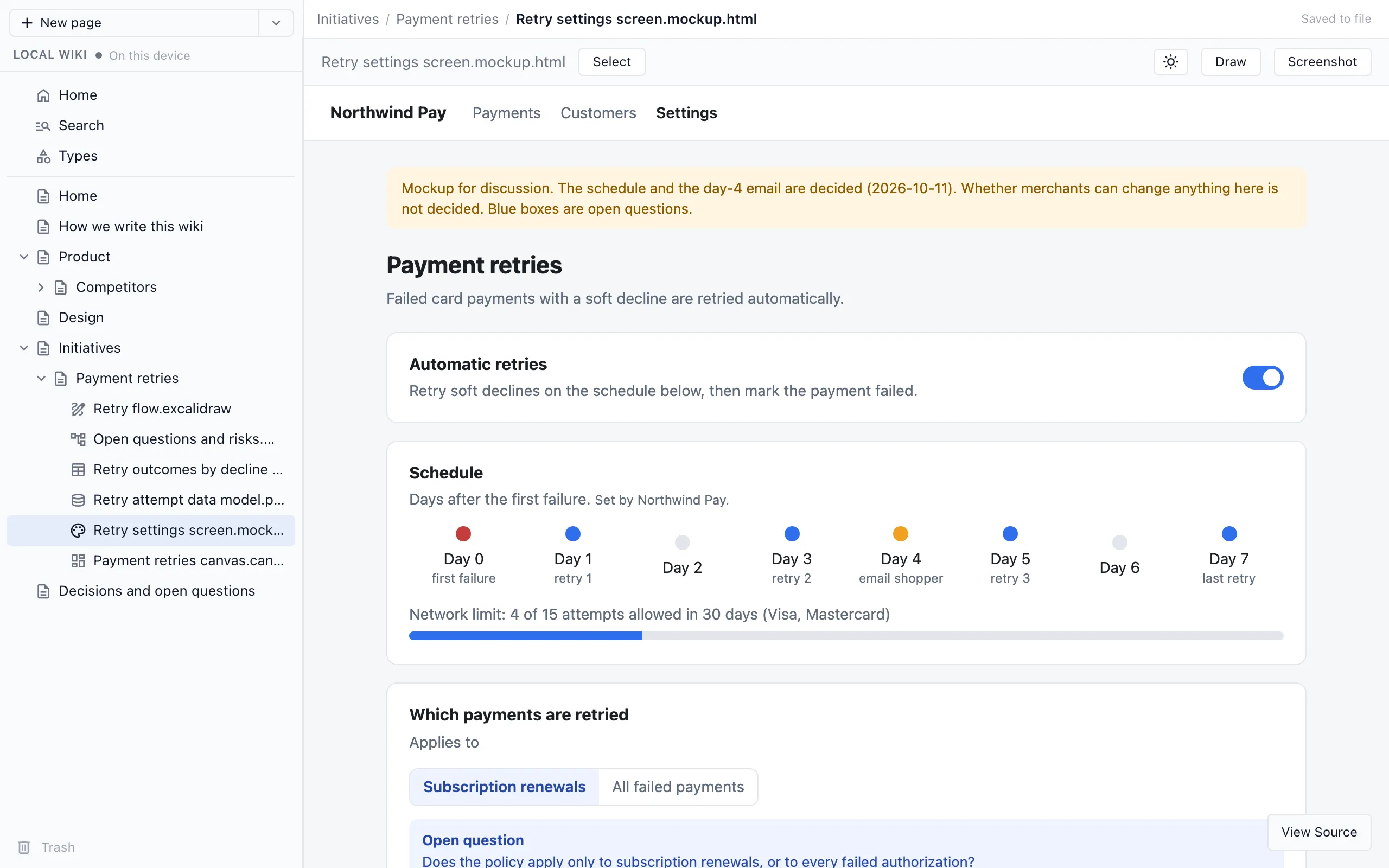Click the Retry attempt data model database icon
This screenshot has width=1389, height=868.
coord(78,501)
